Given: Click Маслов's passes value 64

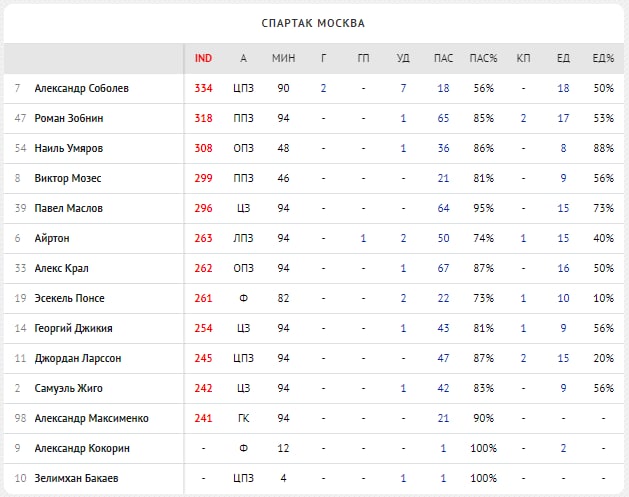Looking at the screenshot, I should point(443,208).
